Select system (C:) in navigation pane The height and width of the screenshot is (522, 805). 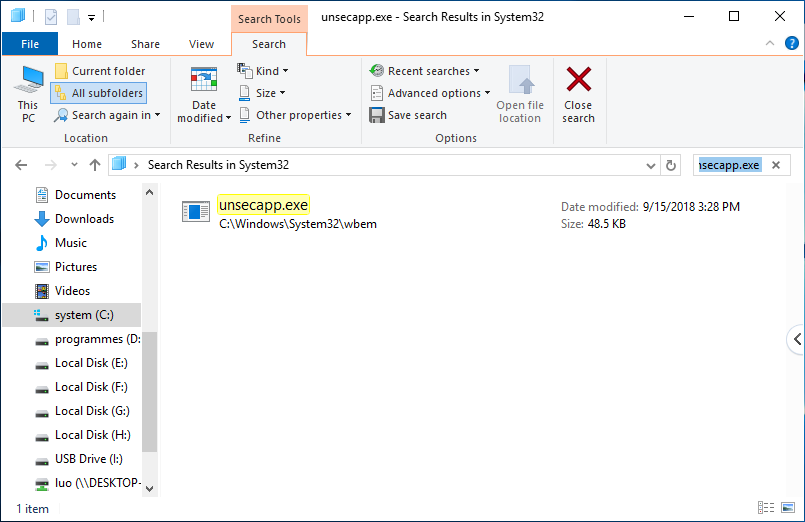click(84, 315)
